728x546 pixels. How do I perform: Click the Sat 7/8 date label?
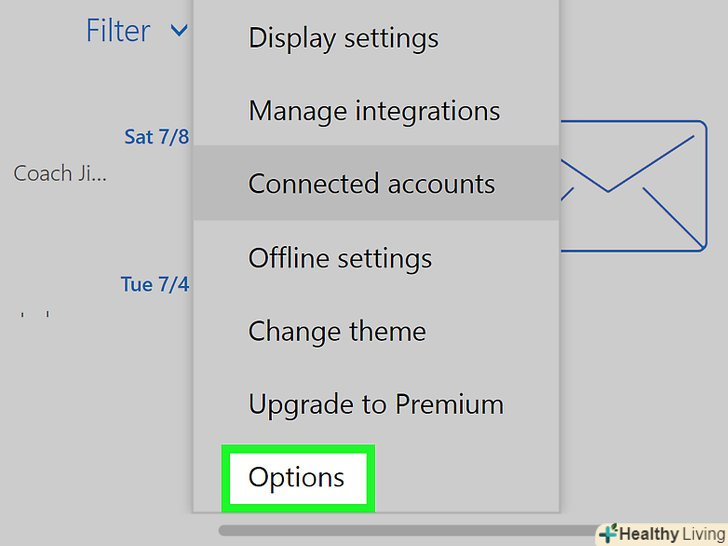pyautogui.click(x=156, y=137)
